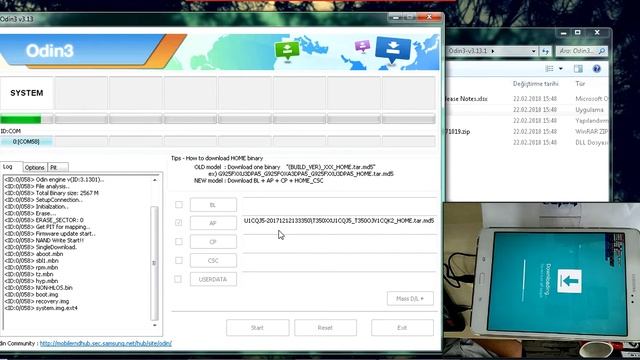640x360 pixels.
Task: Click the BL file button
Action: pos(213,205)
